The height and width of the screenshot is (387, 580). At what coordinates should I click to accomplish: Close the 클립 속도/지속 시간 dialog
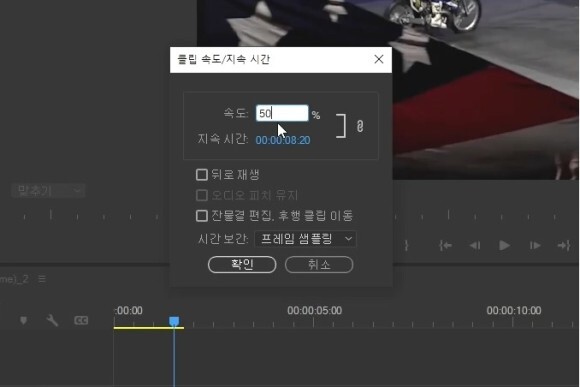click(x=379, y=59)
